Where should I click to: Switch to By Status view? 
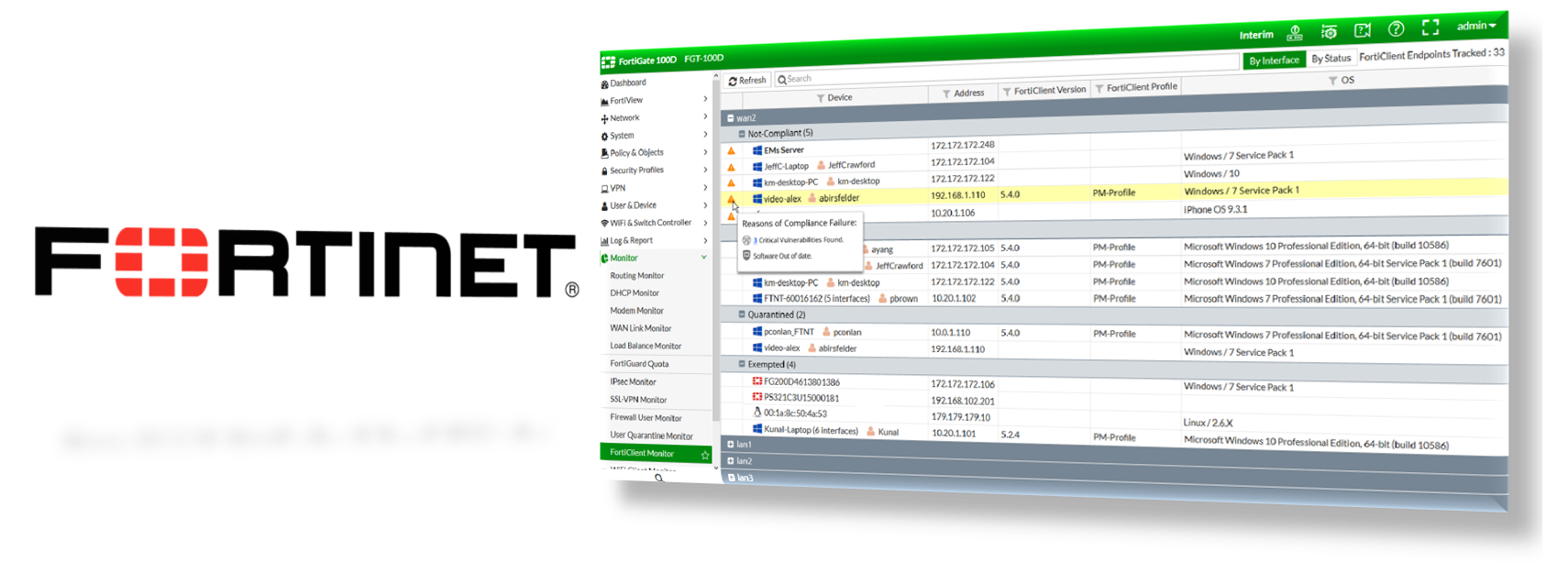coord(1331,59)
